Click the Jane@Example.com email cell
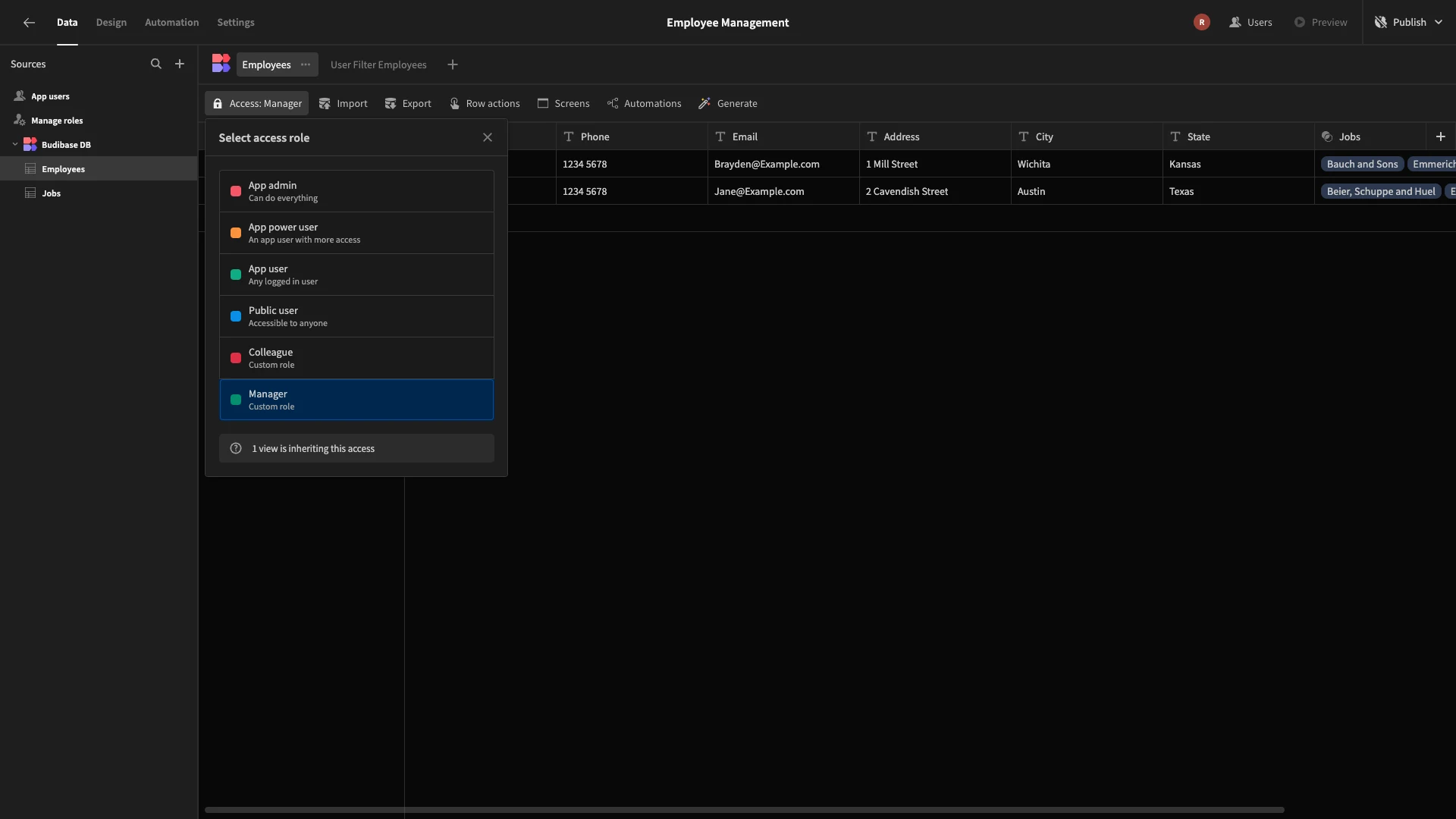 (x=783, y=191)
